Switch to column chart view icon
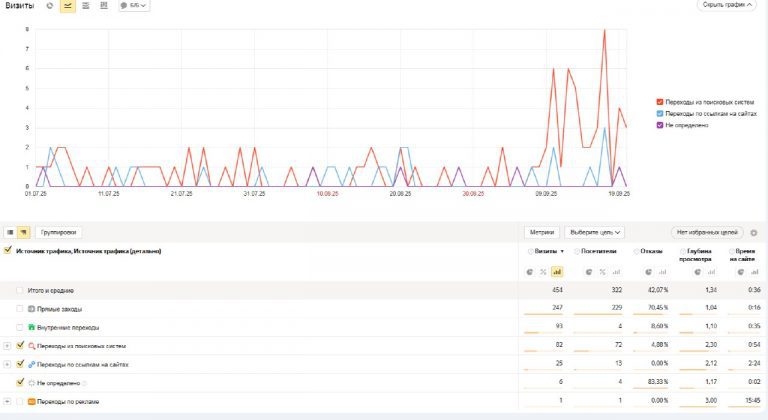 tap(103, 6)
